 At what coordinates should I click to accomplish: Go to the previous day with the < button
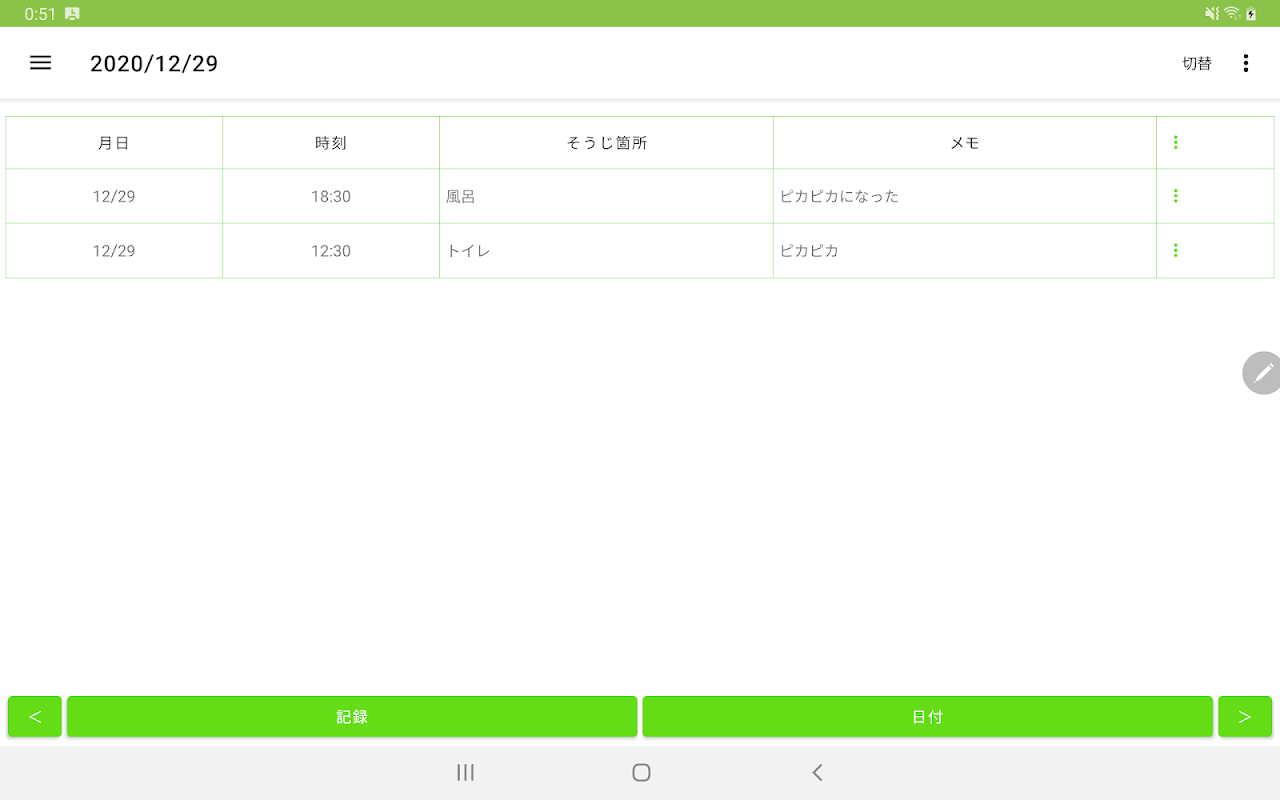click(35, 717)
